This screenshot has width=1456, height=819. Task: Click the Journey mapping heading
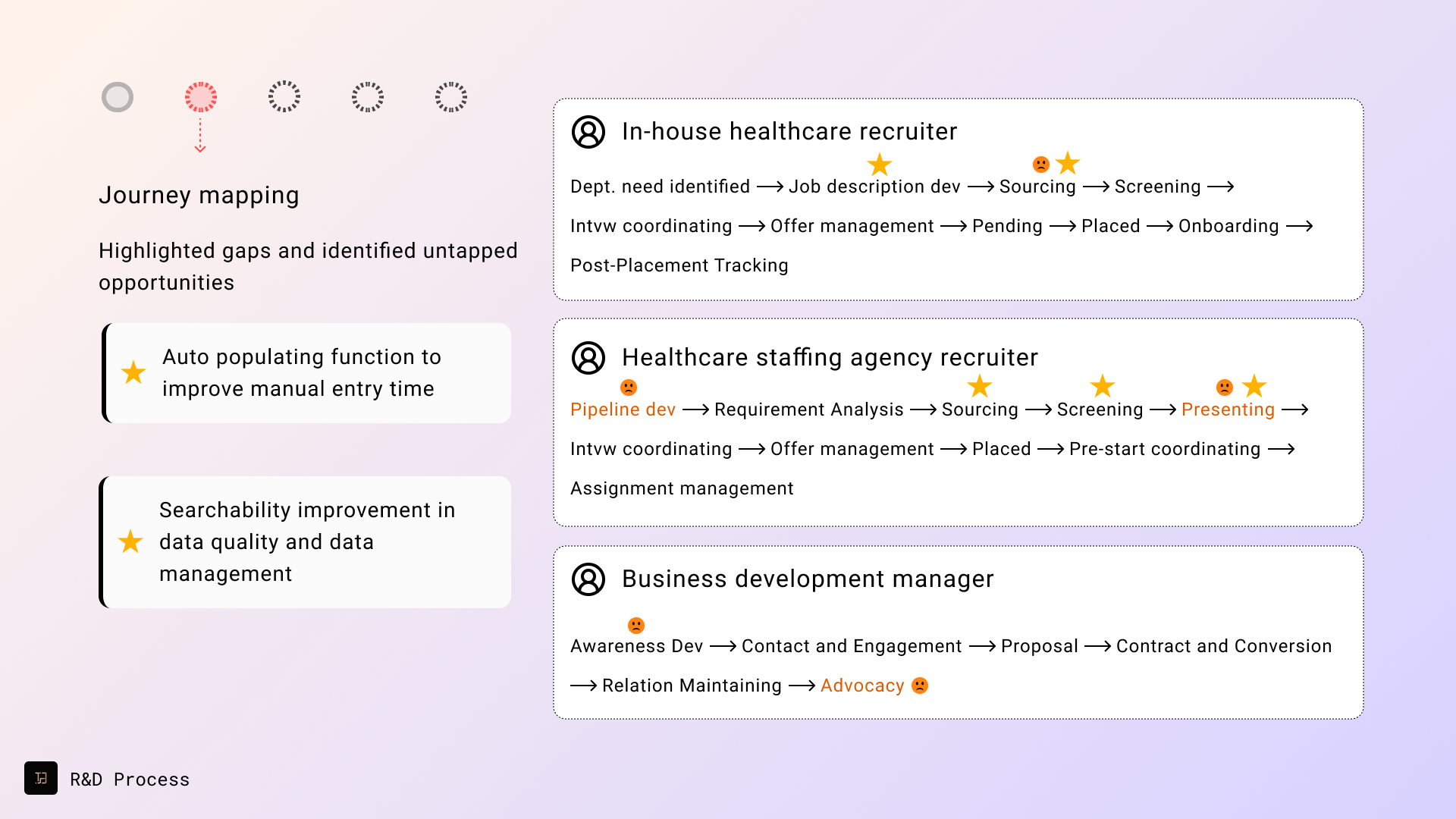[199, 196]
